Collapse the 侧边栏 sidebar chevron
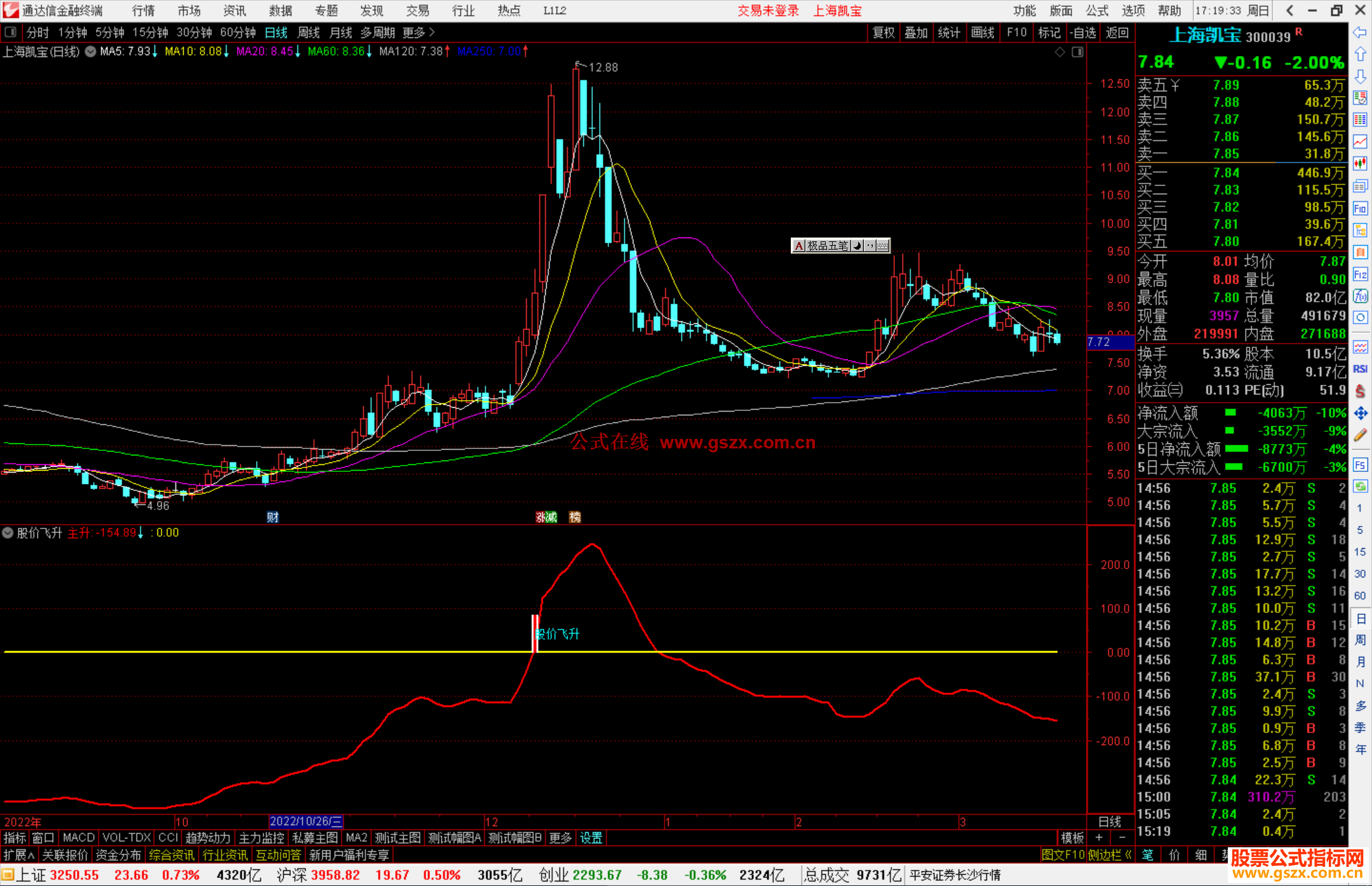 (x=1128, y=855)
